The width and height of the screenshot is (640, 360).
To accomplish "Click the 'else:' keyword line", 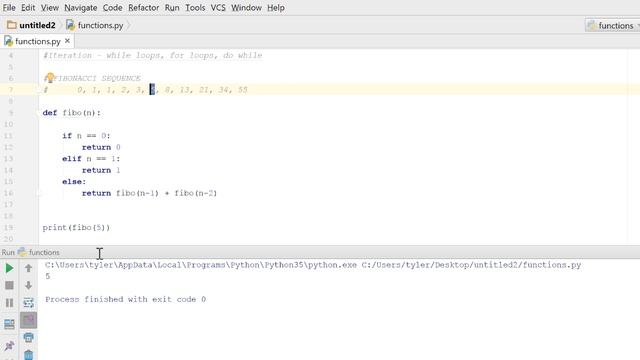I will (x=74, y=182).
